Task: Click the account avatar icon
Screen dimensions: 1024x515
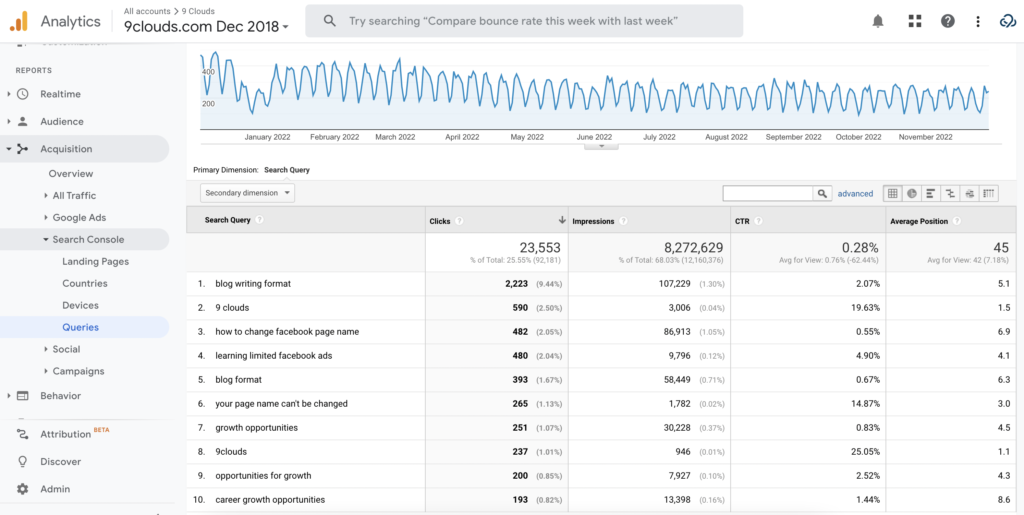Action: click(1007, 22)
